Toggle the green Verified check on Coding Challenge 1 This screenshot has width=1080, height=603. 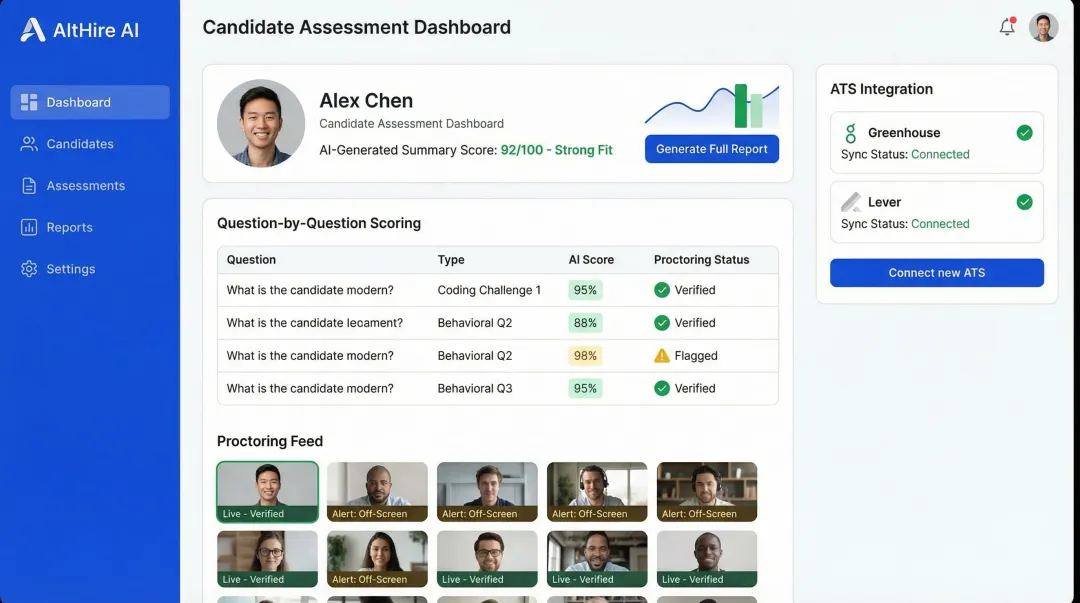(x=661, y=289)
